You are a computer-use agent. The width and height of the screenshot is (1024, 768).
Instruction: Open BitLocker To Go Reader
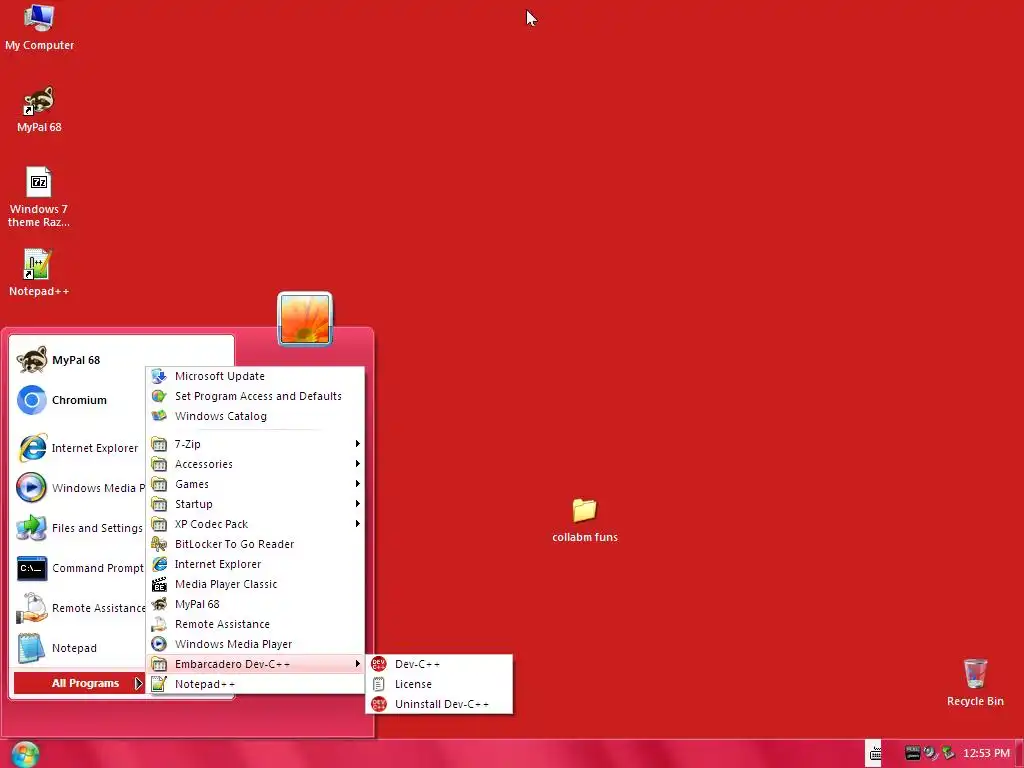(x=255, y=544)
